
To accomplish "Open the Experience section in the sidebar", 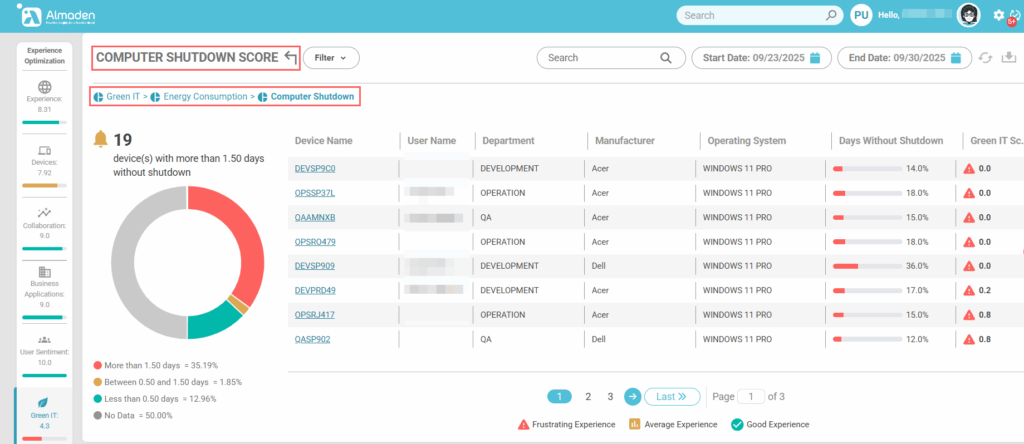I will pyautogui.click(x=43, y=95).
